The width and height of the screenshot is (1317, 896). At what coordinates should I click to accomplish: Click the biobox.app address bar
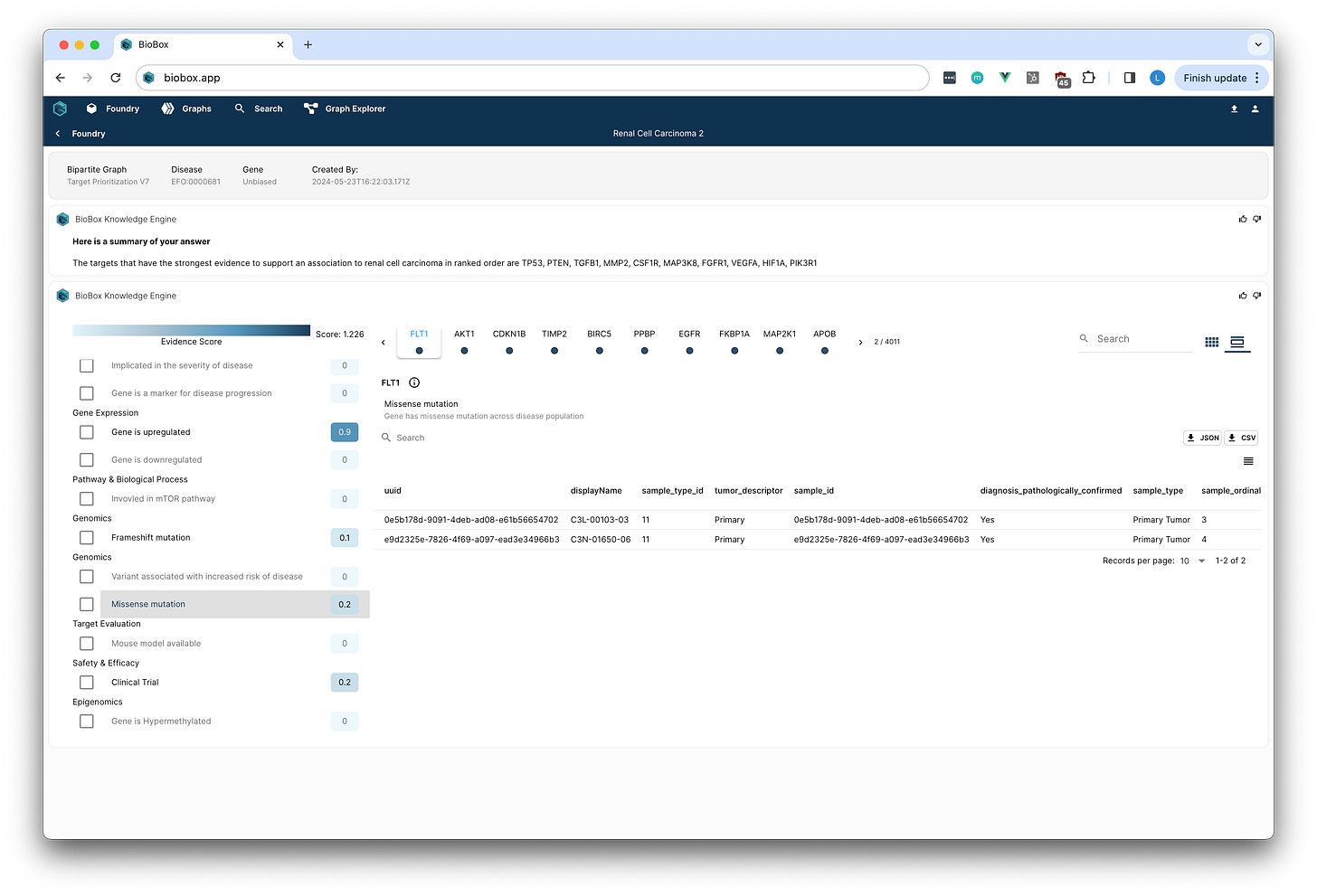pyautogui.click(x=533, y=78)
